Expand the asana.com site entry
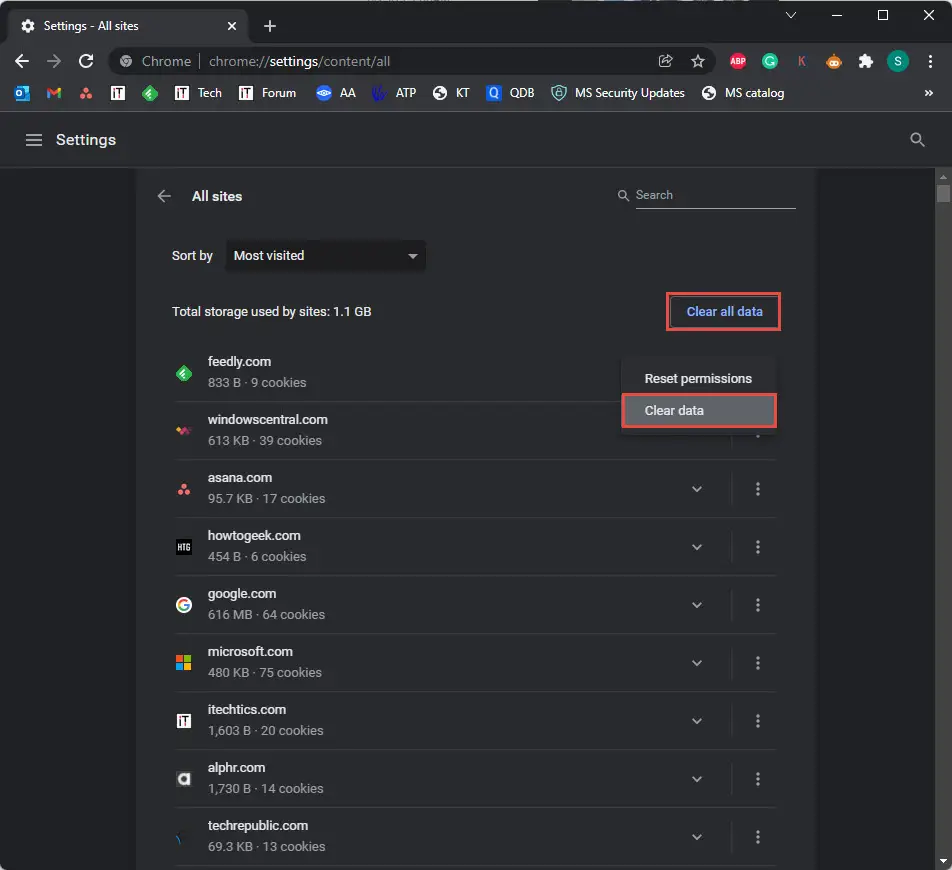Viewport: 952px width, 870px height. pyautogui.click(x=697, y=489)
